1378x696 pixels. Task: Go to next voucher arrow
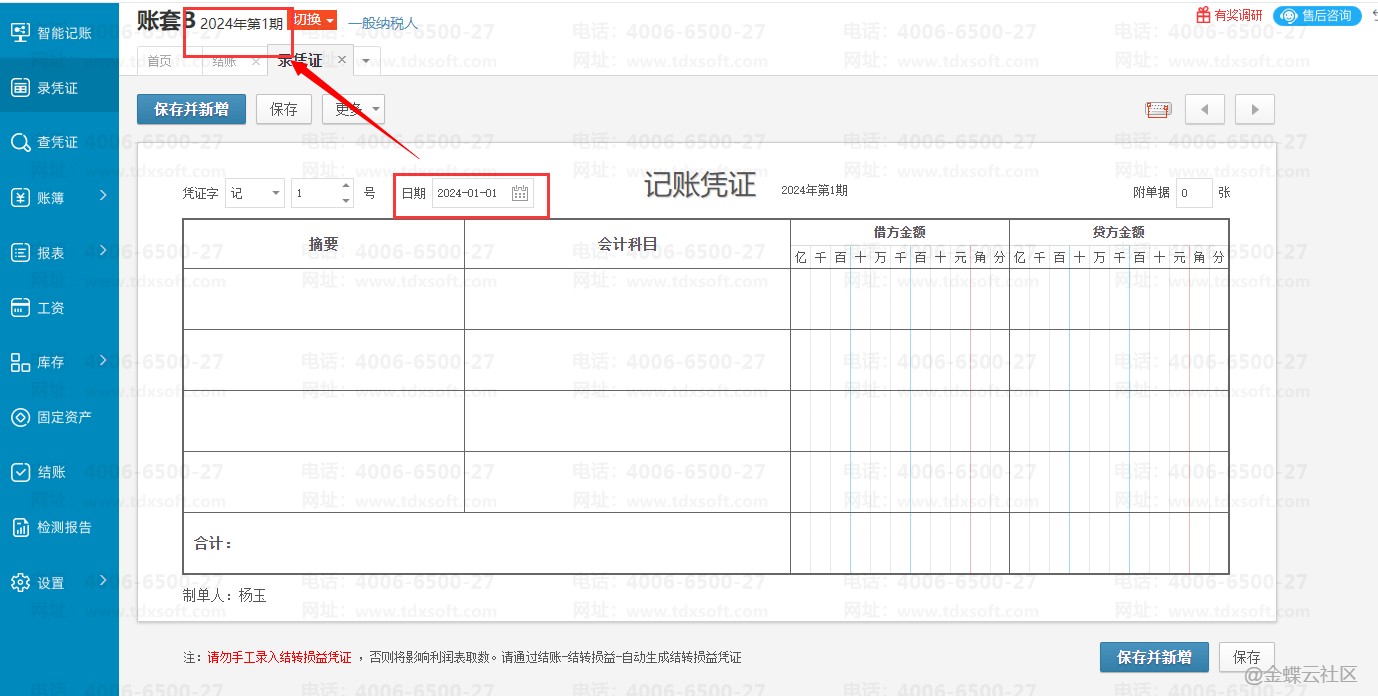click(x=1255, y=109)
